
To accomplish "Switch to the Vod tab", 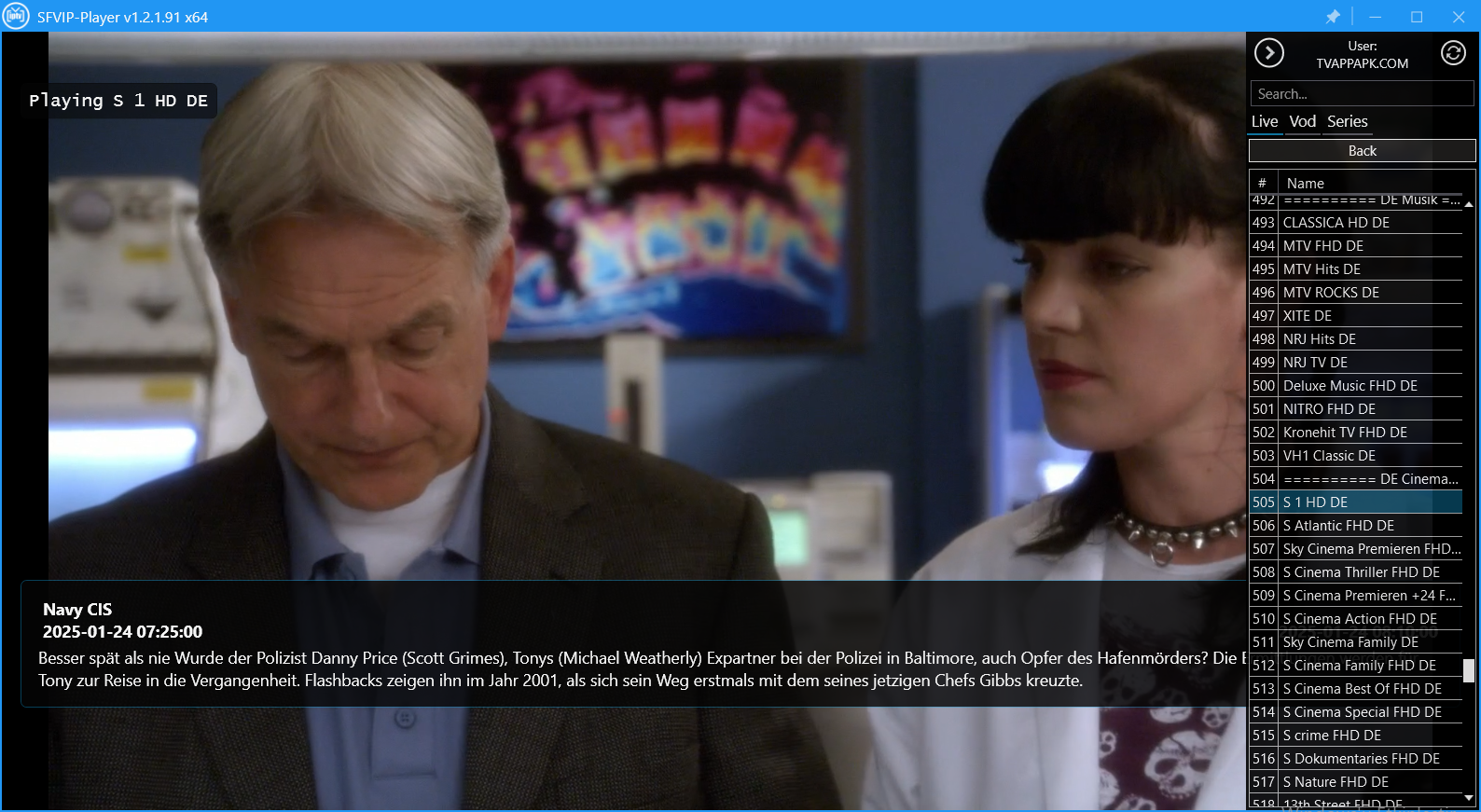I will tap(1303, 121).
